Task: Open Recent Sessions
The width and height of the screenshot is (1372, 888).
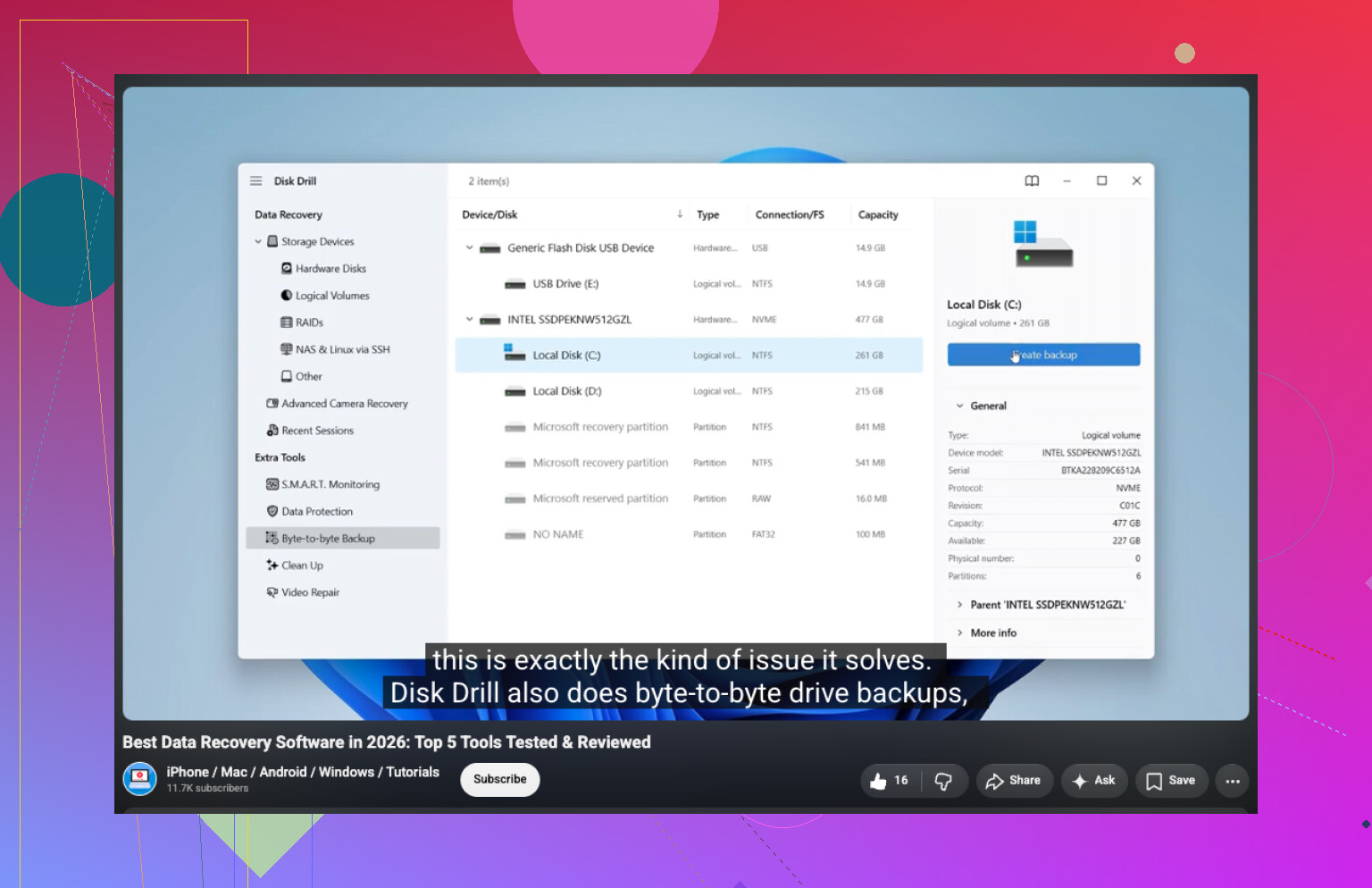Action: 318,430
